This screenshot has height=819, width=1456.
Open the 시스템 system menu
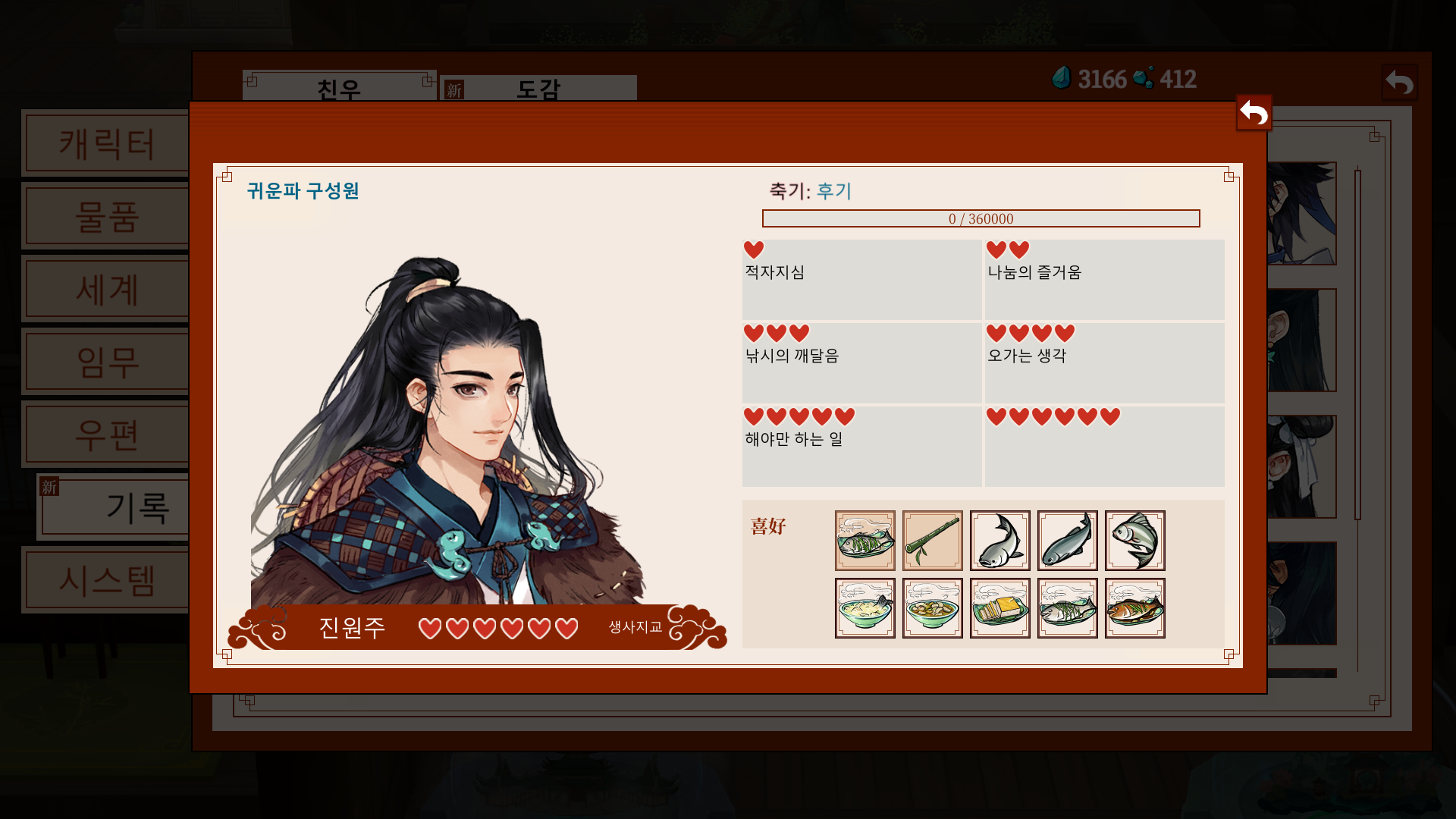pyautogui.click(x=105, y=580)
